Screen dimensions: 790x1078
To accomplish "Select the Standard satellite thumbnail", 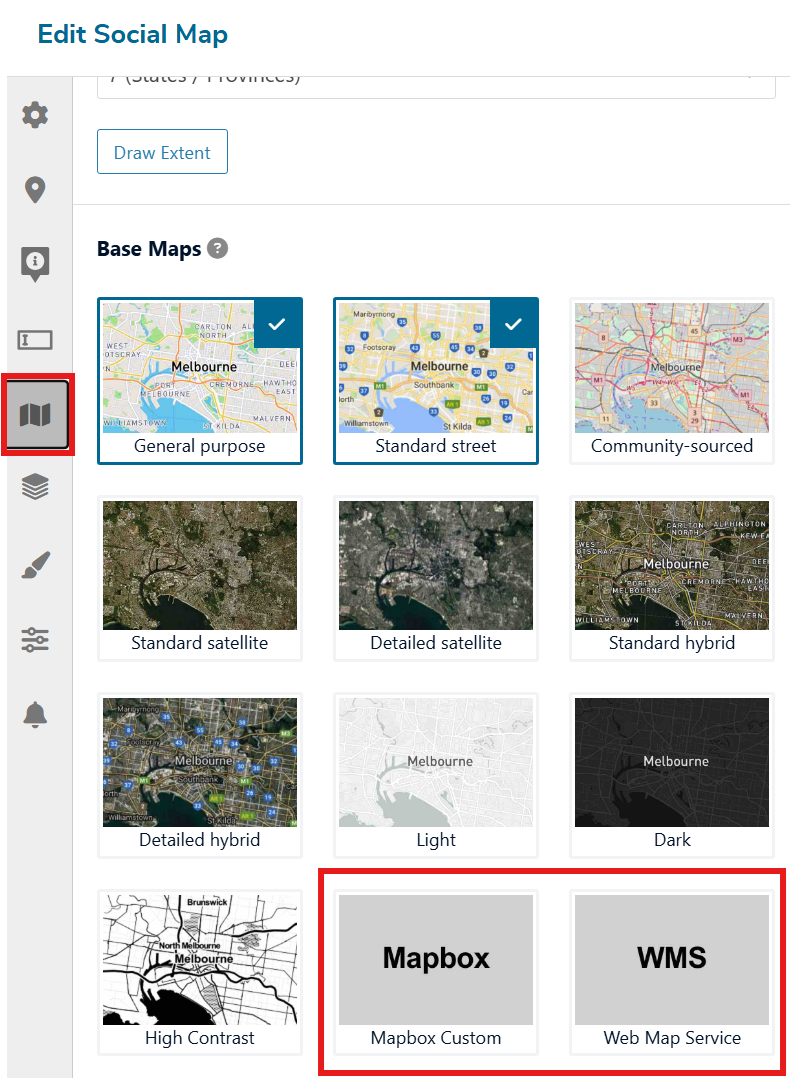I will [200, 577].
